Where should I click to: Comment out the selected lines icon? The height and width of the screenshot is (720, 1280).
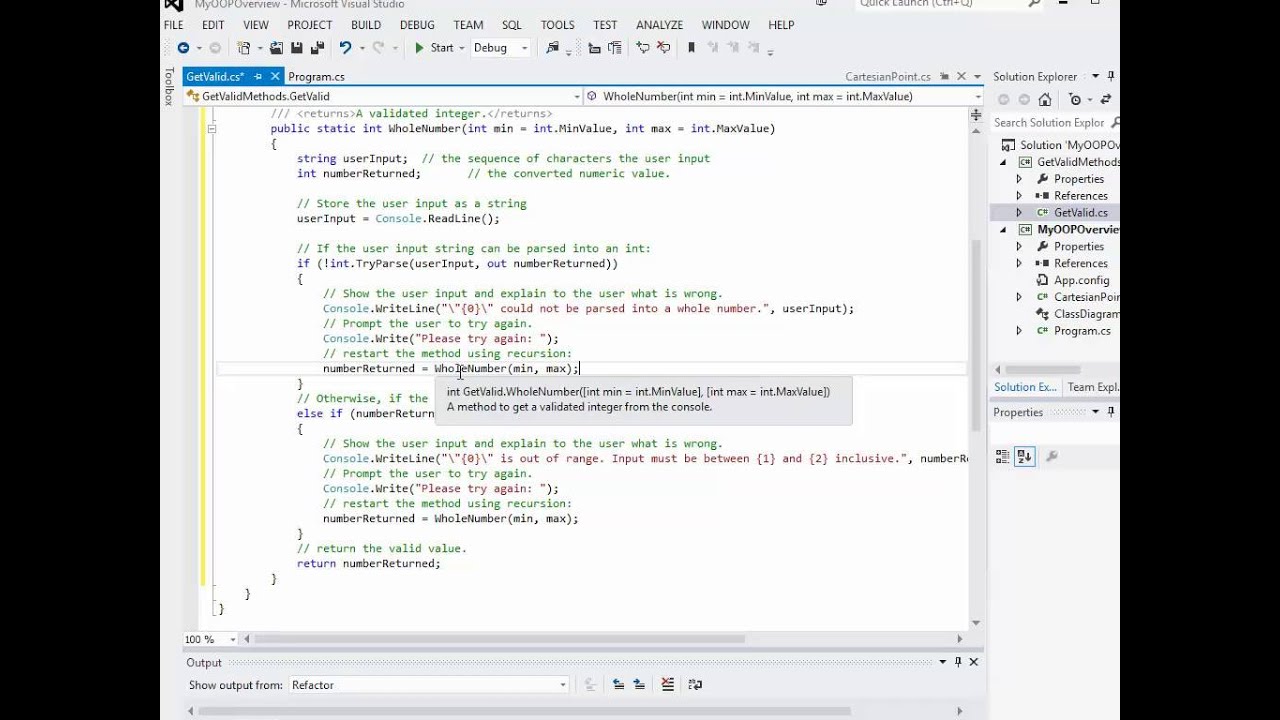click(x=643, y=48)
